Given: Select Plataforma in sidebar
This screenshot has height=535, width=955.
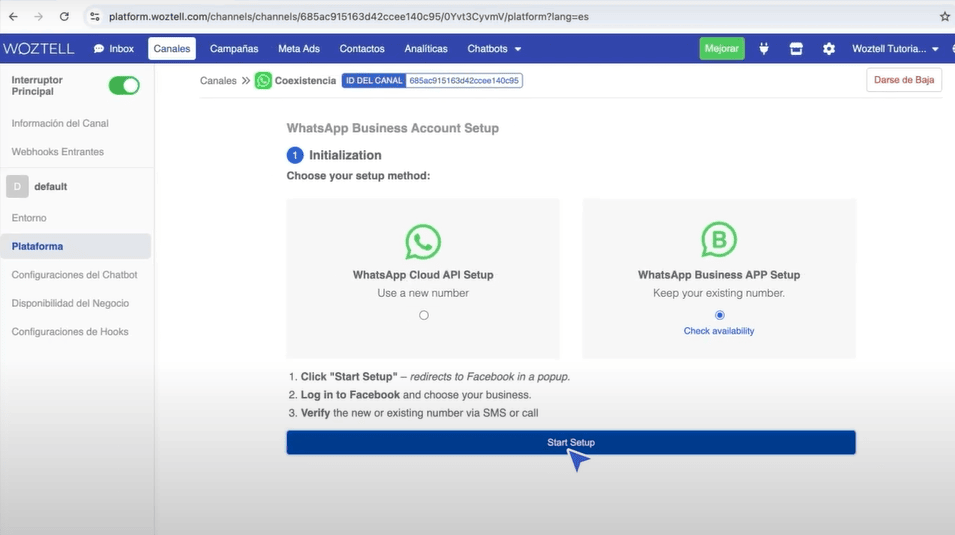Looking at the screenshot, I should (76, 246).
